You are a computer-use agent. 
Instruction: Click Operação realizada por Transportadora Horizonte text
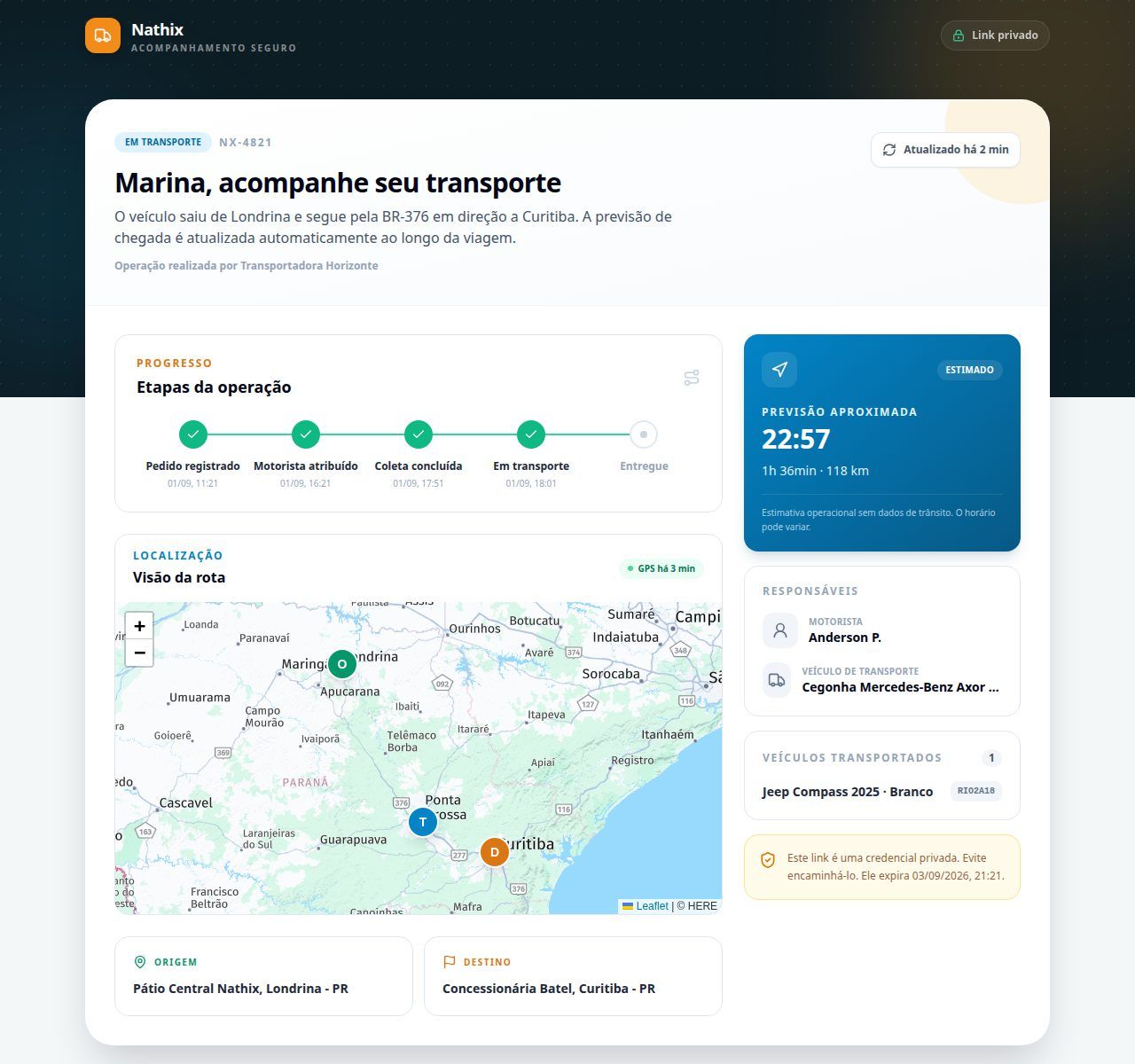[247, 265]
